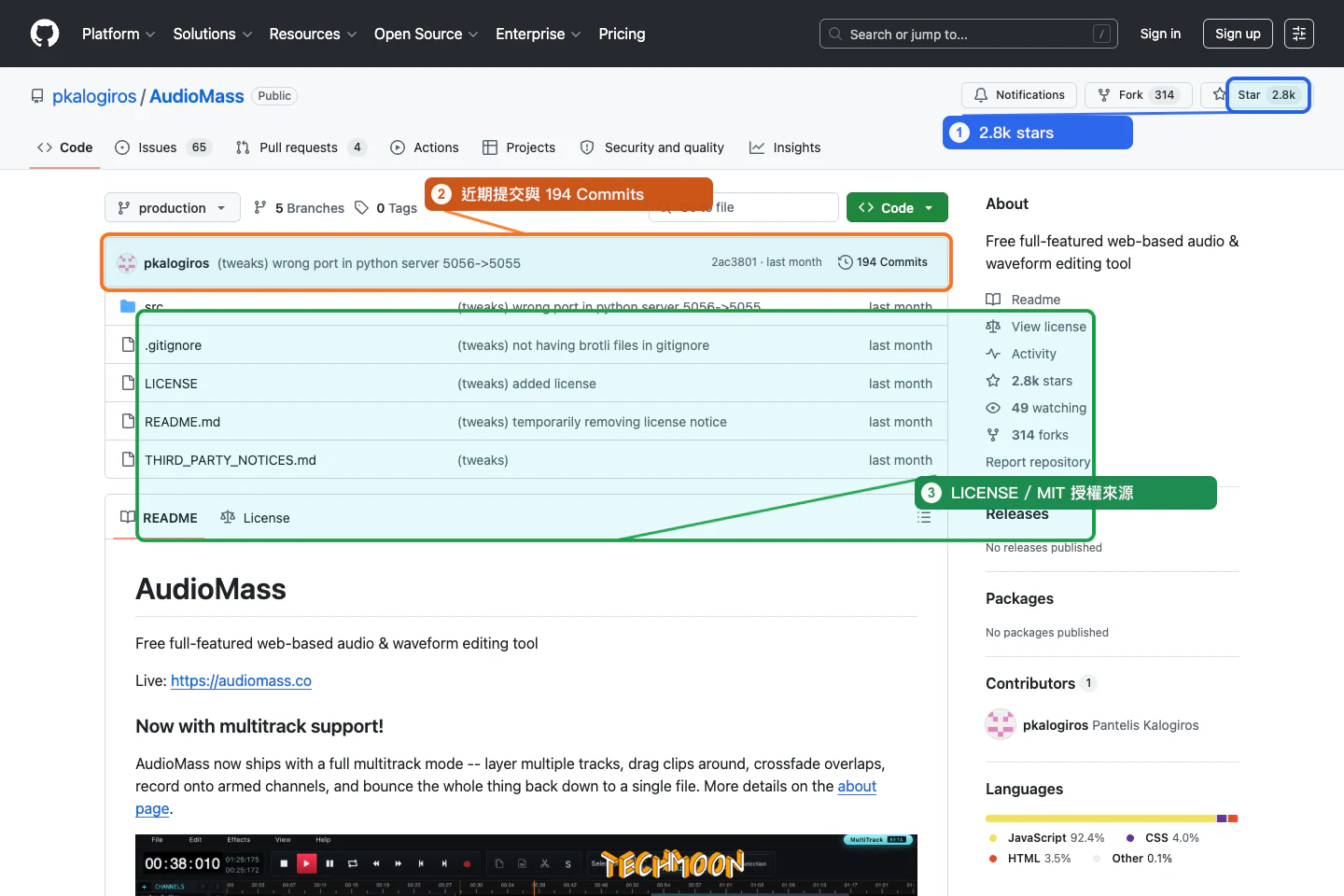Open the Projects tab

pos(519,147)
